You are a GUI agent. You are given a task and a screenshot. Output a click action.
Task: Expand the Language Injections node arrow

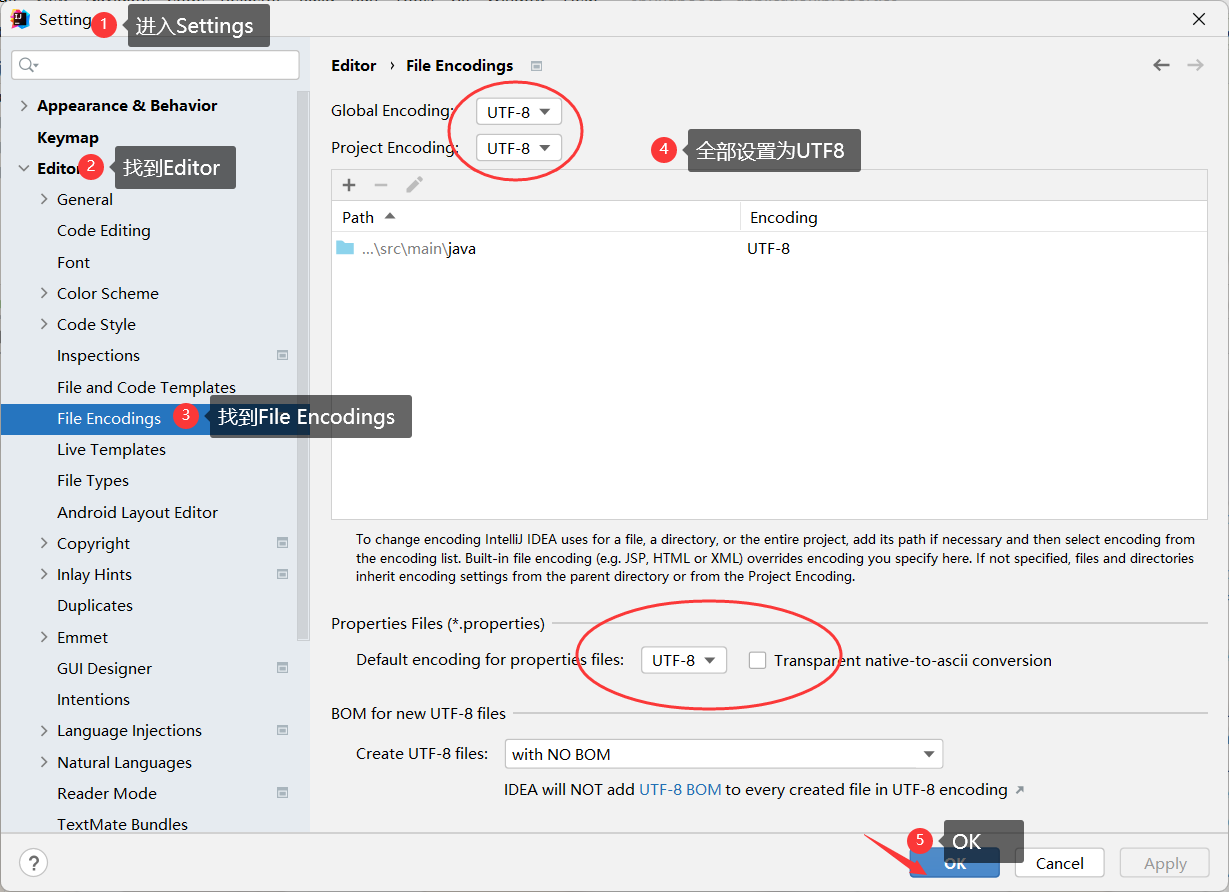tap(44, 730)
